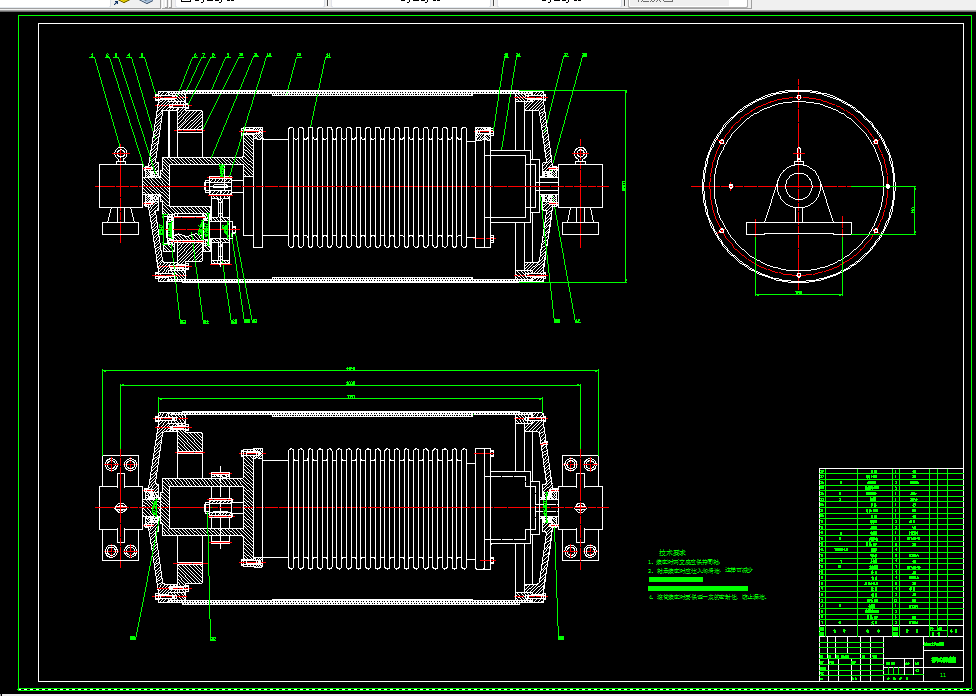Select the circular end view of the drum

click(799, 186)
